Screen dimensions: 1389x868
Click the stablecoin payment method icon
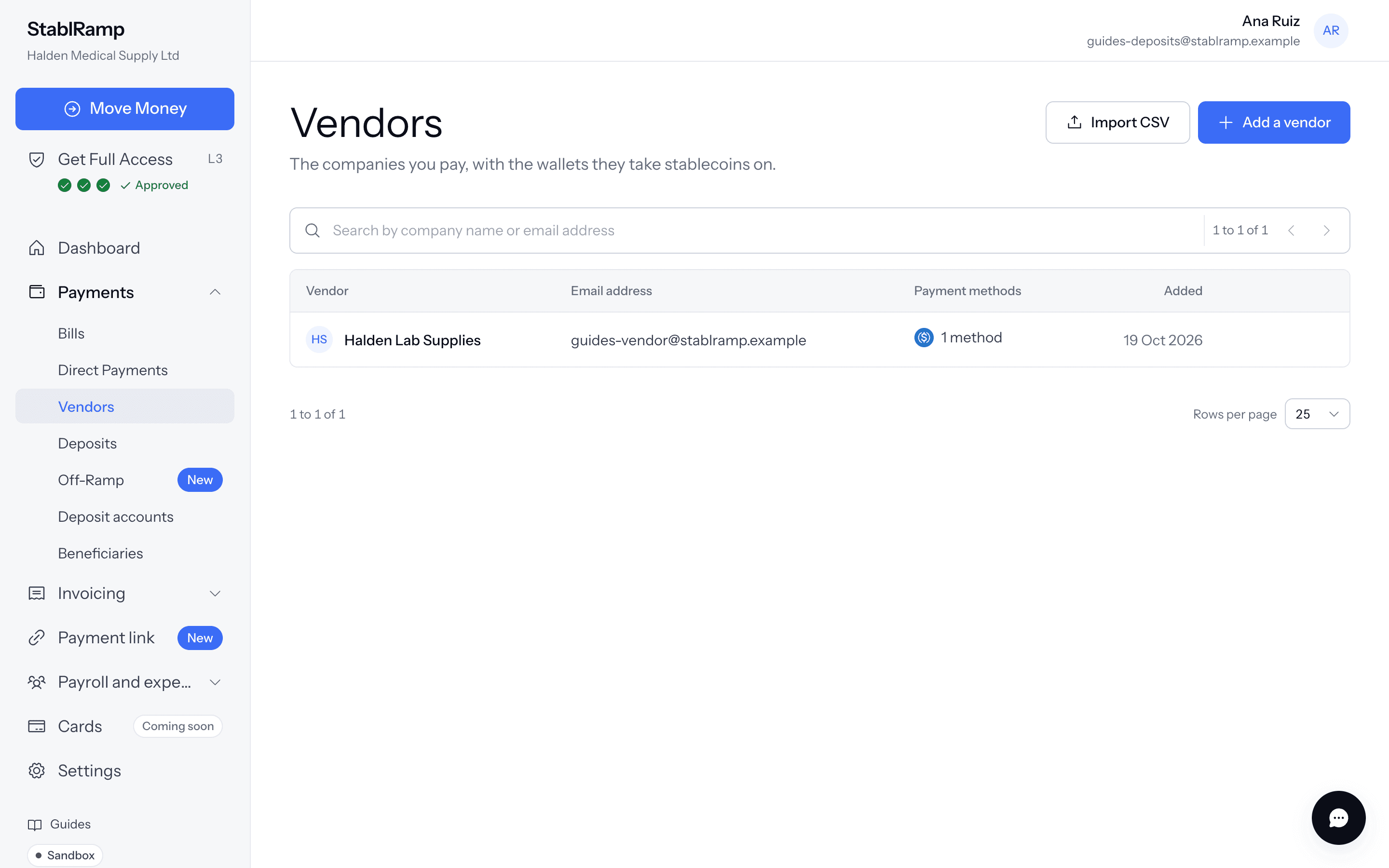click(x=924, y=338)
